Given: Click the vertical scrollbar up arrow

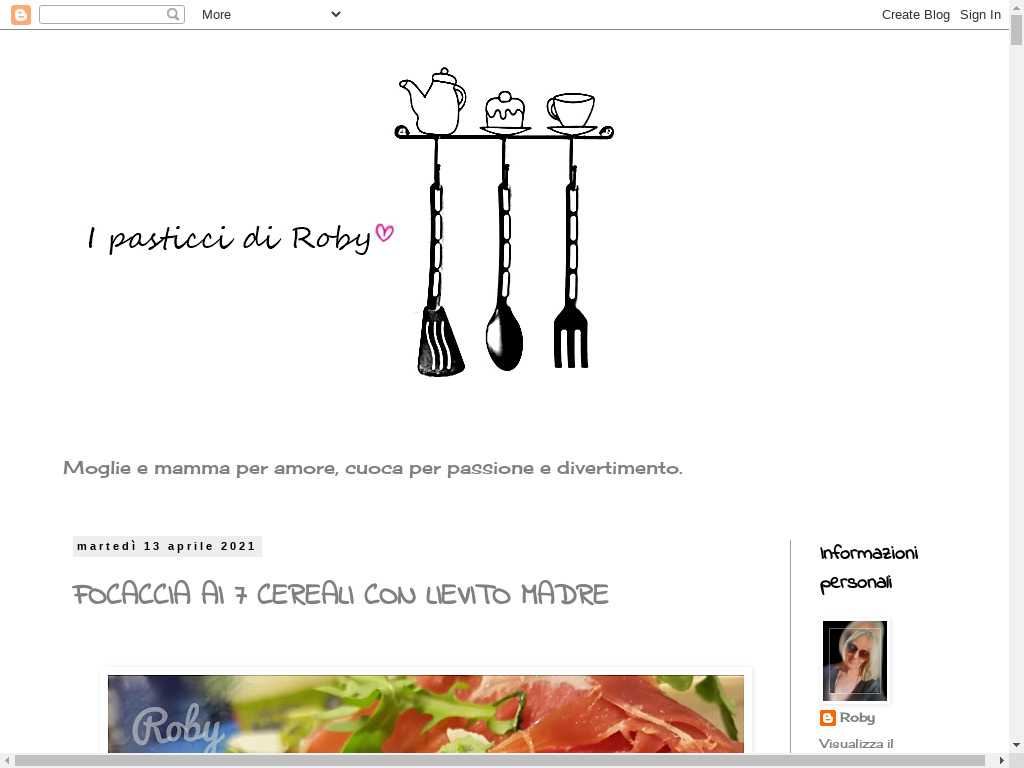Looking at the screenshot, I should tap(1016, 8).
